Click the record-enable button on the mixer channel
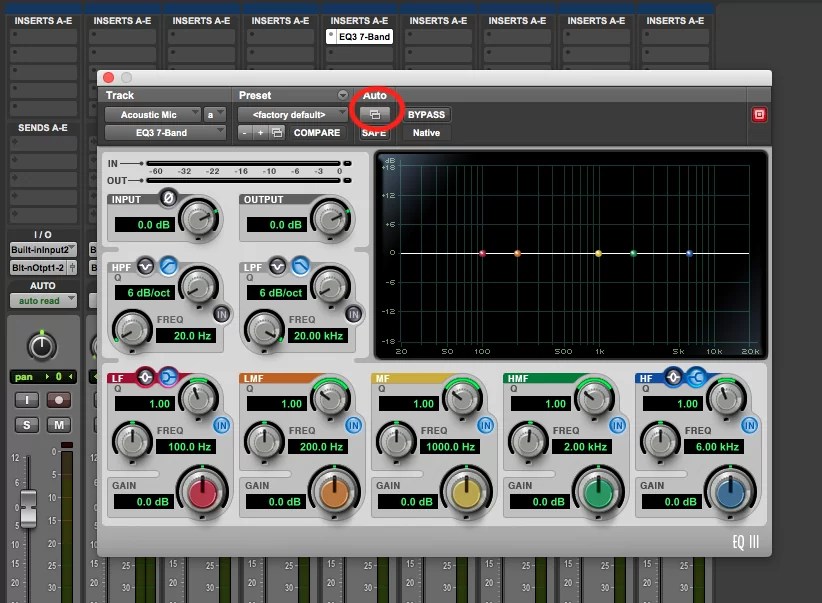822x603 pixels. [x=60, y=400]
